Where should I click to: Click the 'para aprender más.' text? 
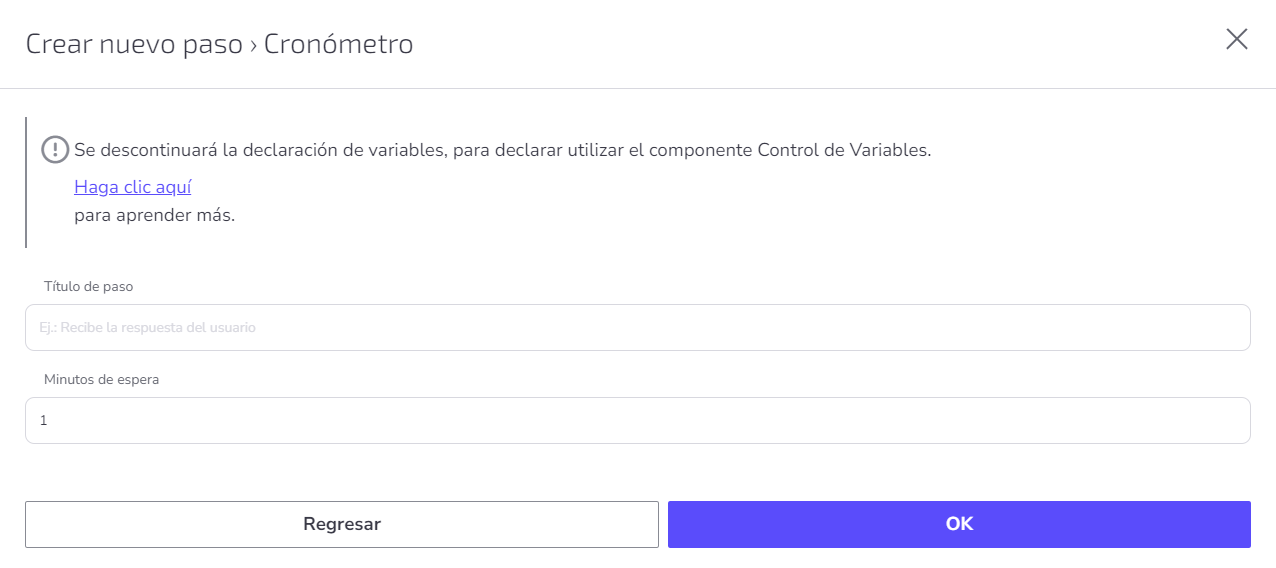tap(154, 215)
